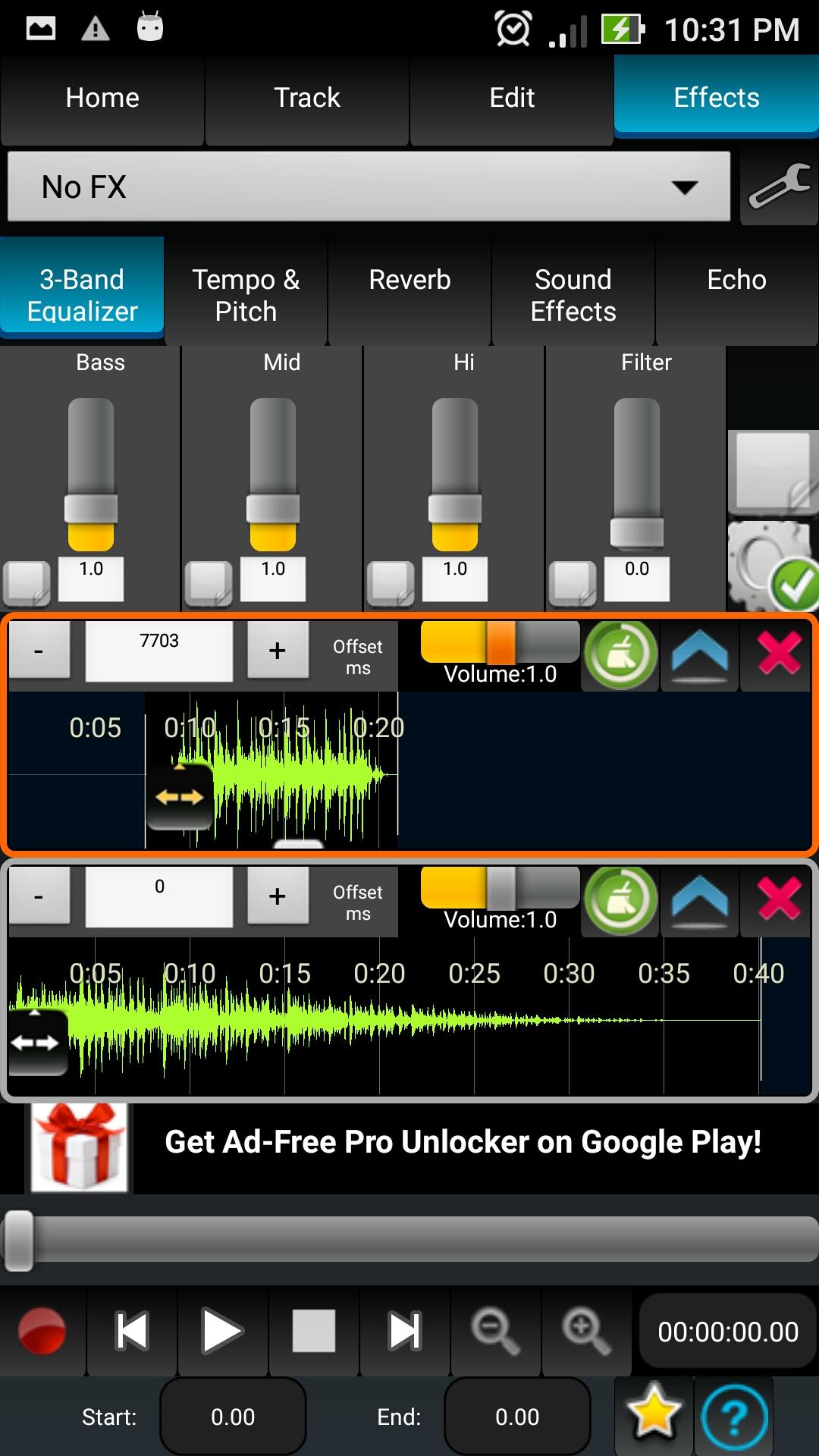819x1456 pixels.
Task: Clean the second track with the broom icon
Action: [620, 899]
